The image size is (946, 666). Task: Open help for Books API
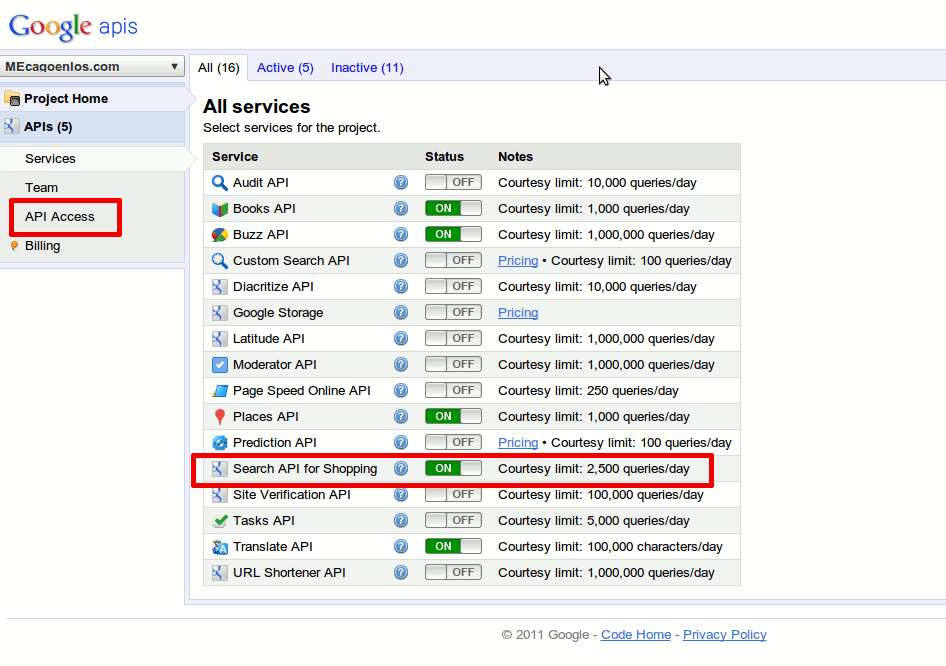pos(401,208)
